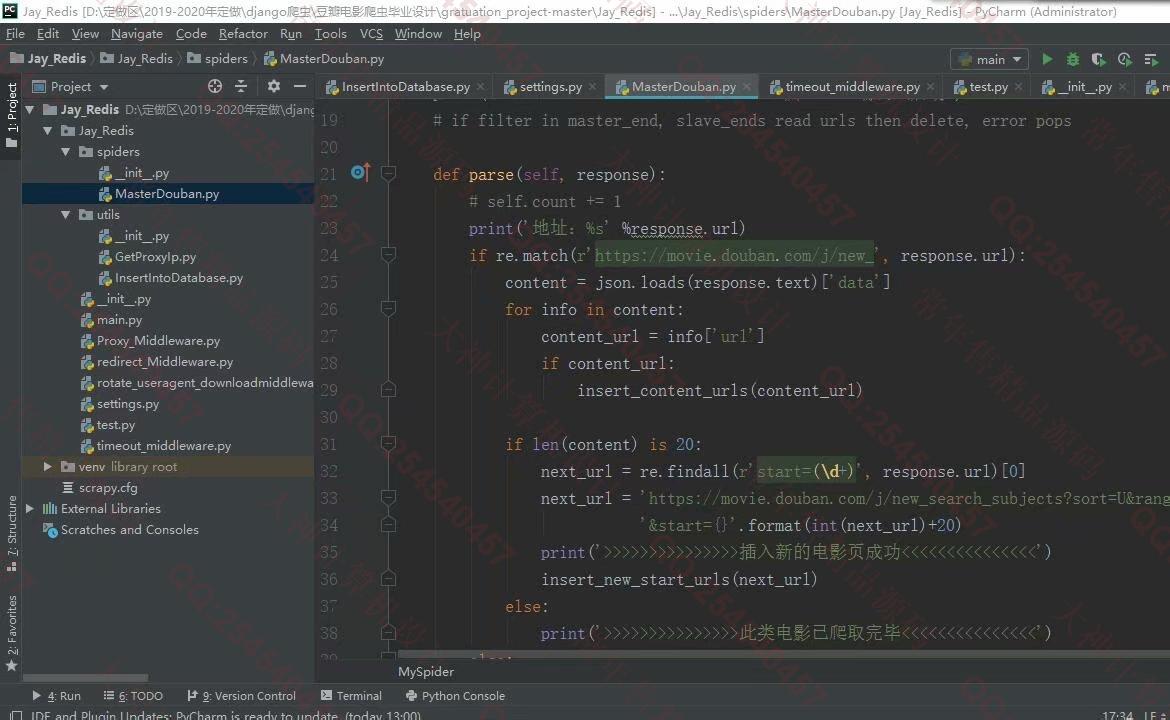Viewport: 1170px width, 720px height.
Task: Close the InsertIntoDatabase.py tab
Action: pos(481,87)
